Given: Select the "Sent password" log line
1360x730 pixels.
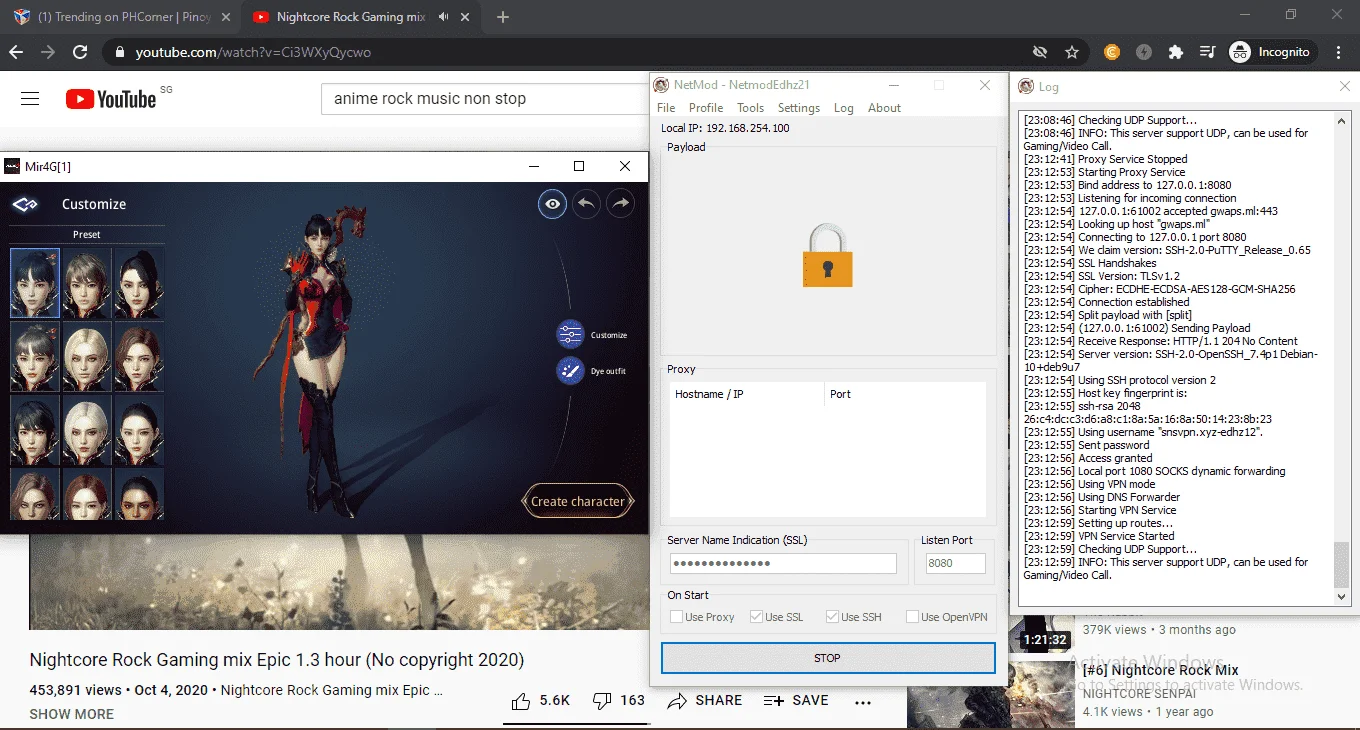Looking at the screenshot, I should point(1086,445).
